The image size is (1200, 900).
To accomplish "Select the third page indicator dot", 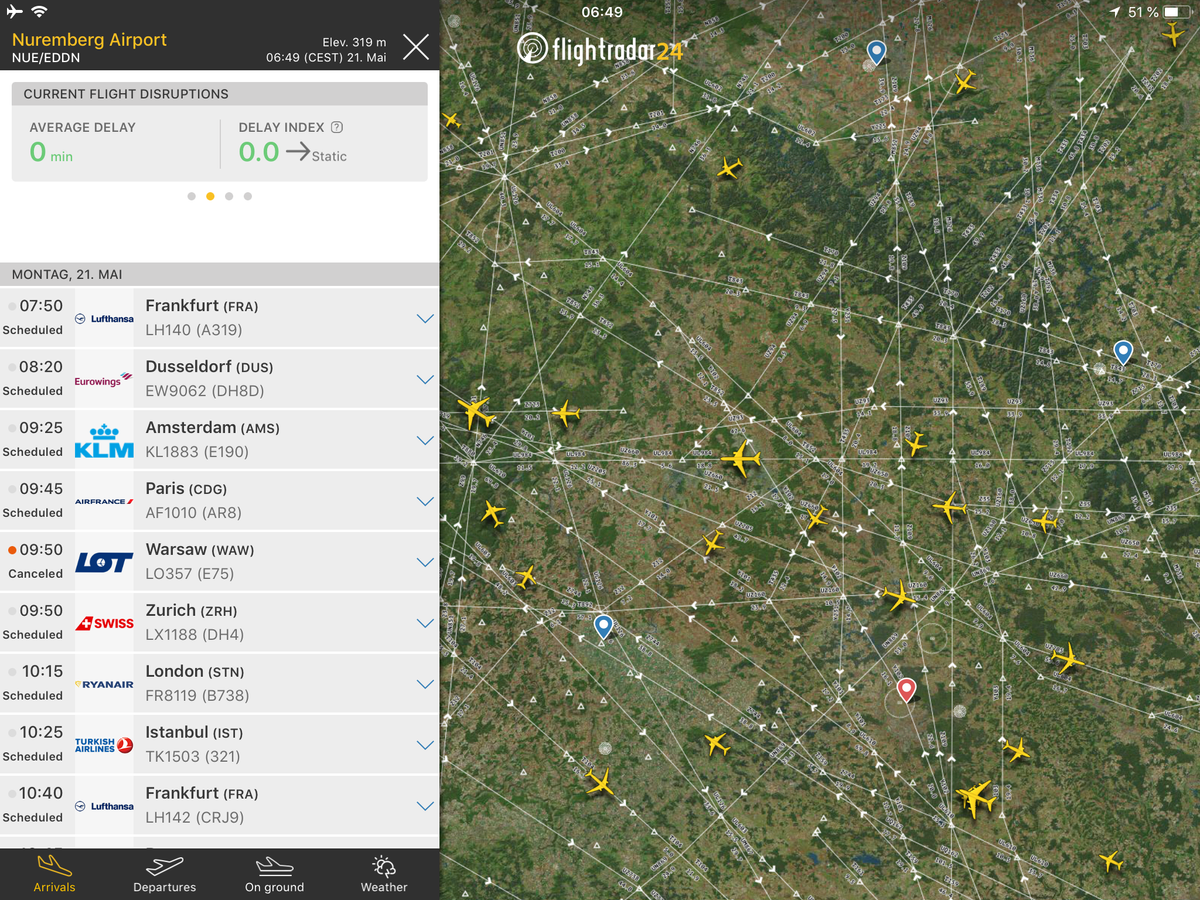I will point(229,196).
